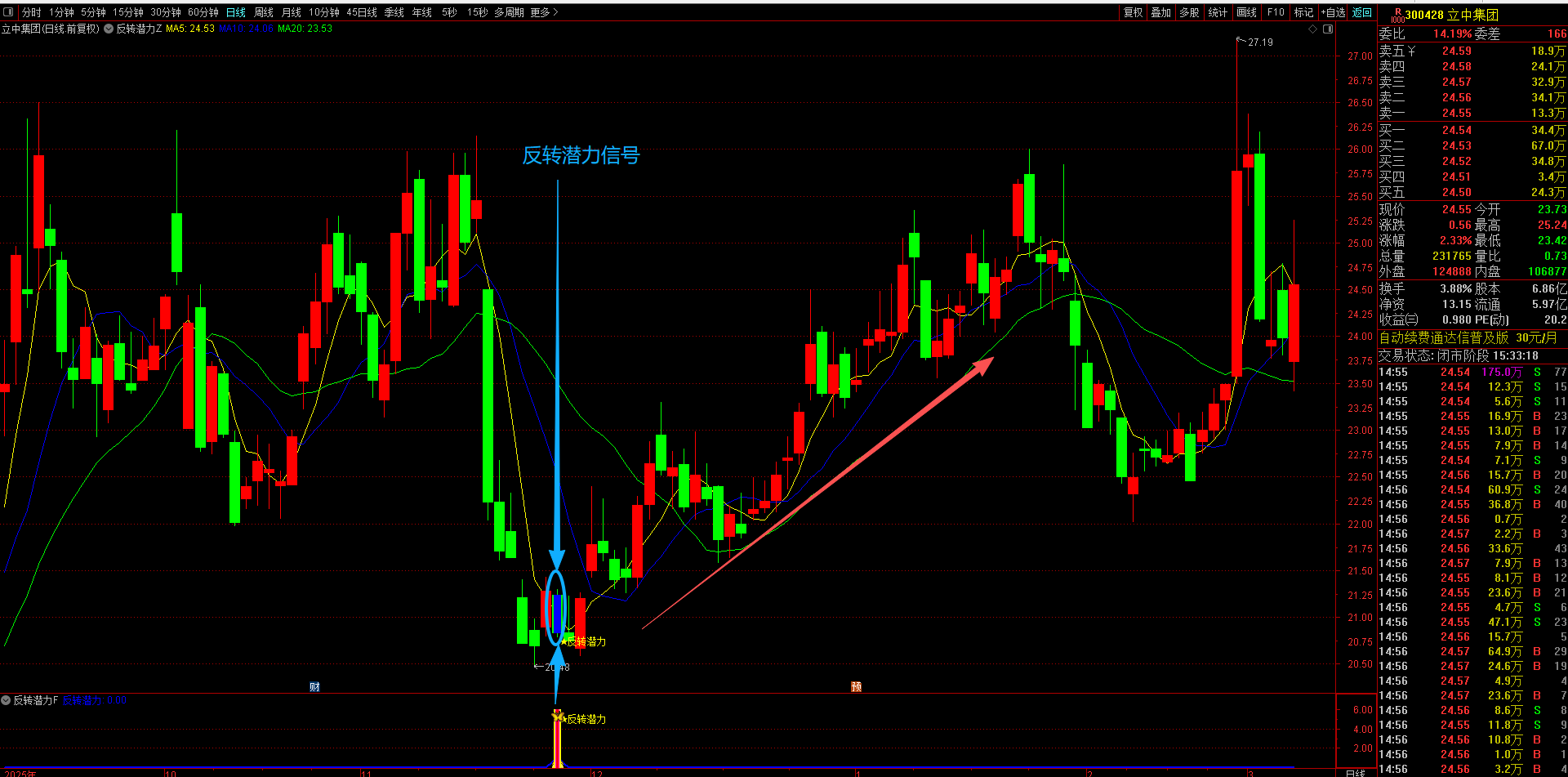This screenshot has height=777, width=1568.
Task: Open the 自动续费通达信普及版 subscription link
Action: [x=1468, y=337]
